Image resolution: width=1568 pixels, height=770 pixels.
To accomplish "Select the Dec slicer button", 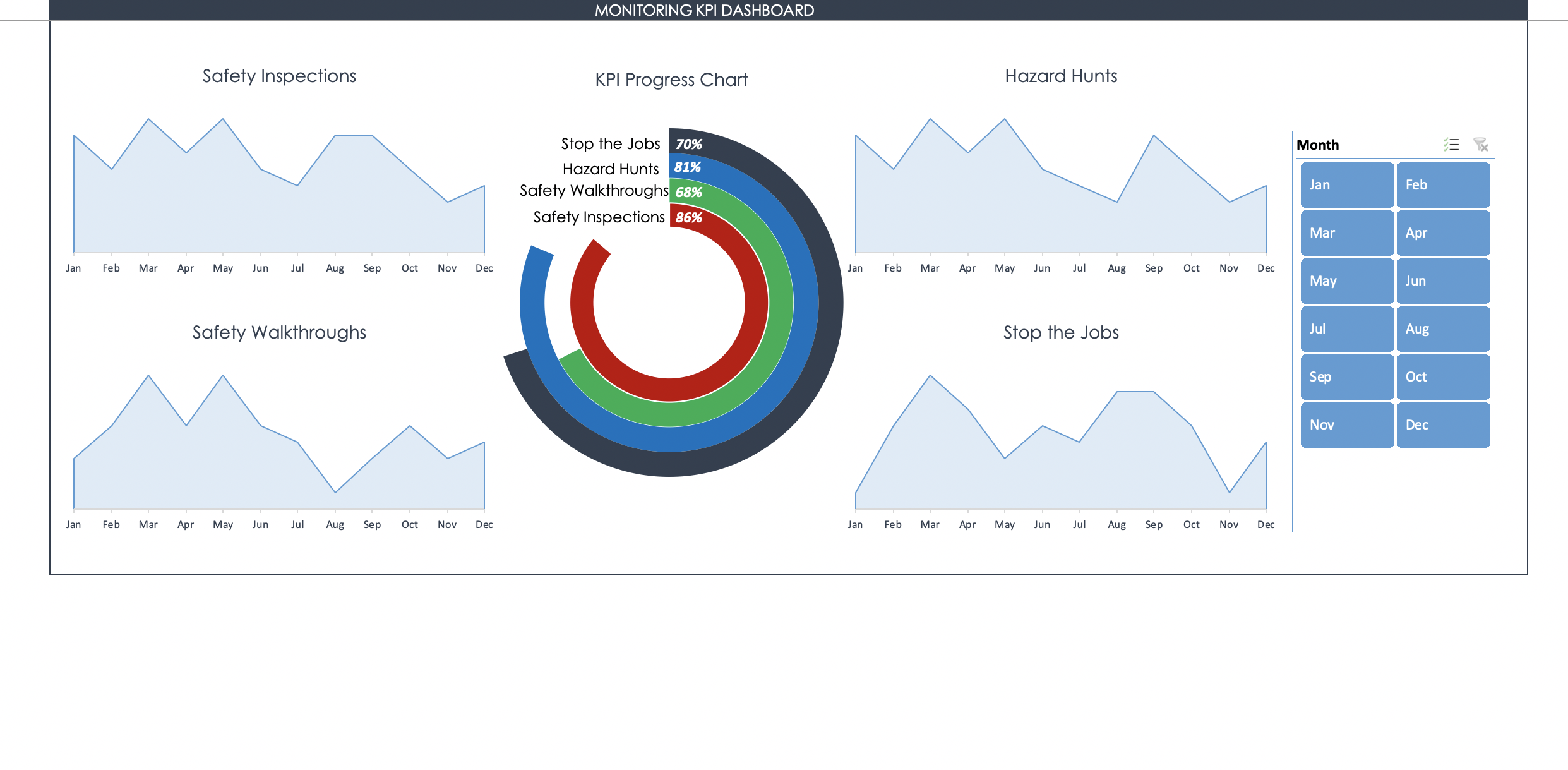I will [1442, 425].
